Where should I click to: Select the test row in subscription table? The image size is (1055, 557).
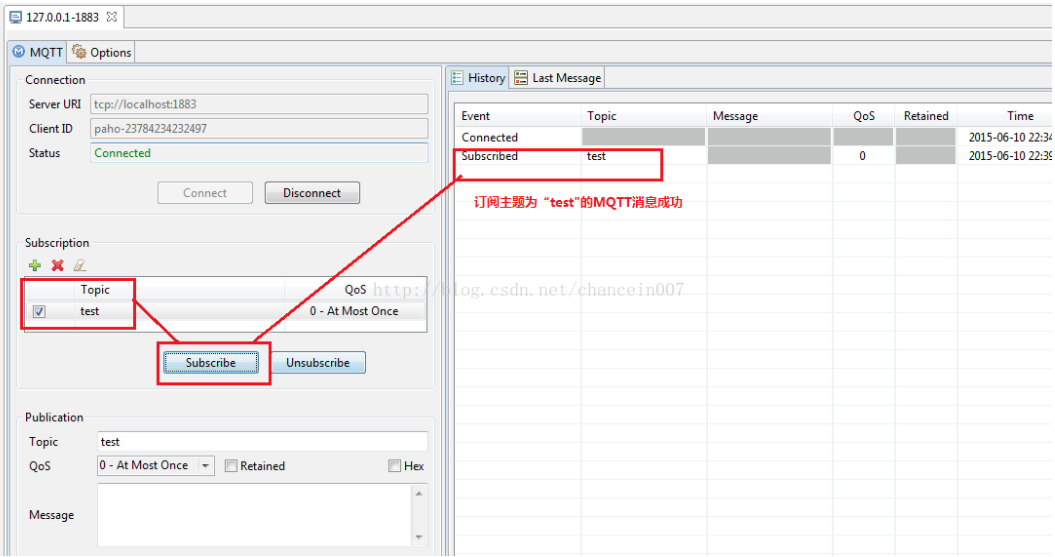coord(225,311)
